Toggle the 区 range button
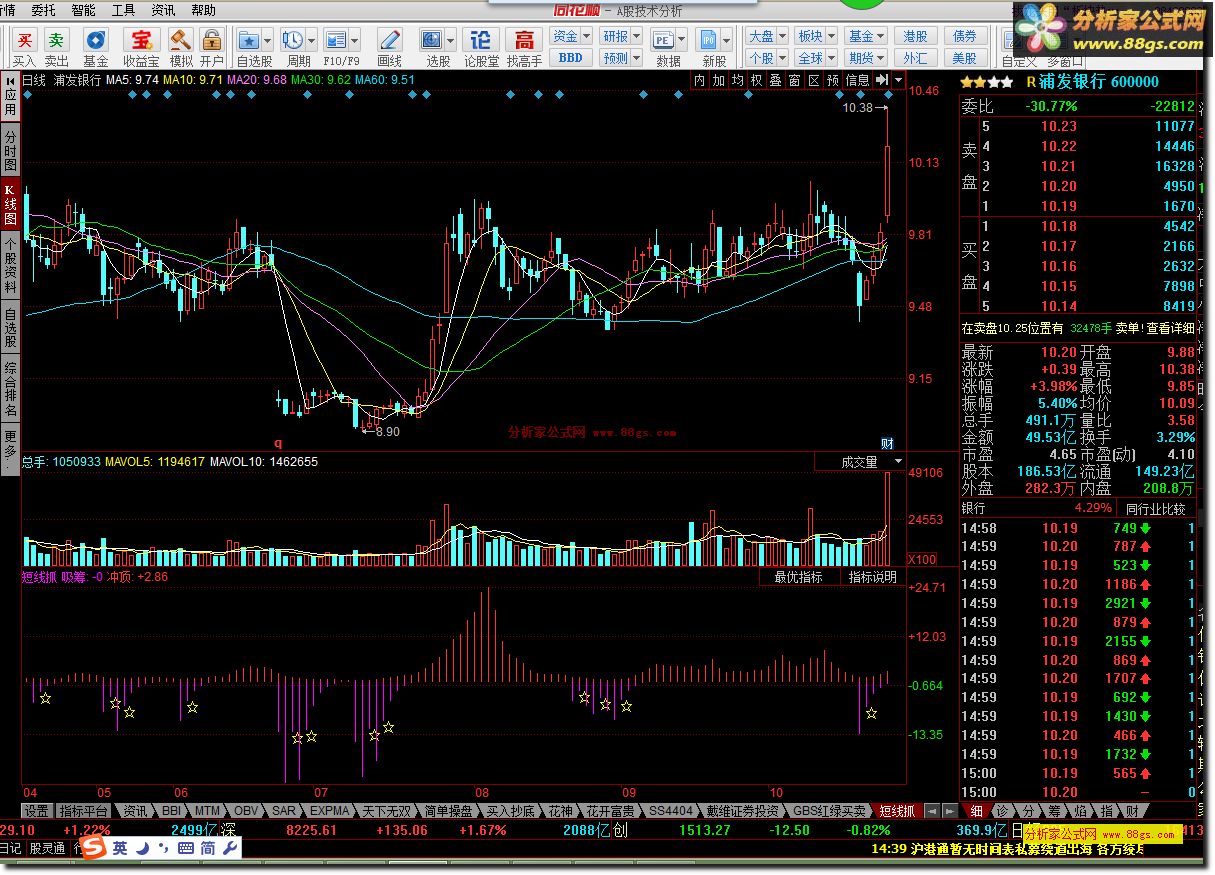Image resolution: width=1215 pixels, height=875 pixels. (813, 80)
